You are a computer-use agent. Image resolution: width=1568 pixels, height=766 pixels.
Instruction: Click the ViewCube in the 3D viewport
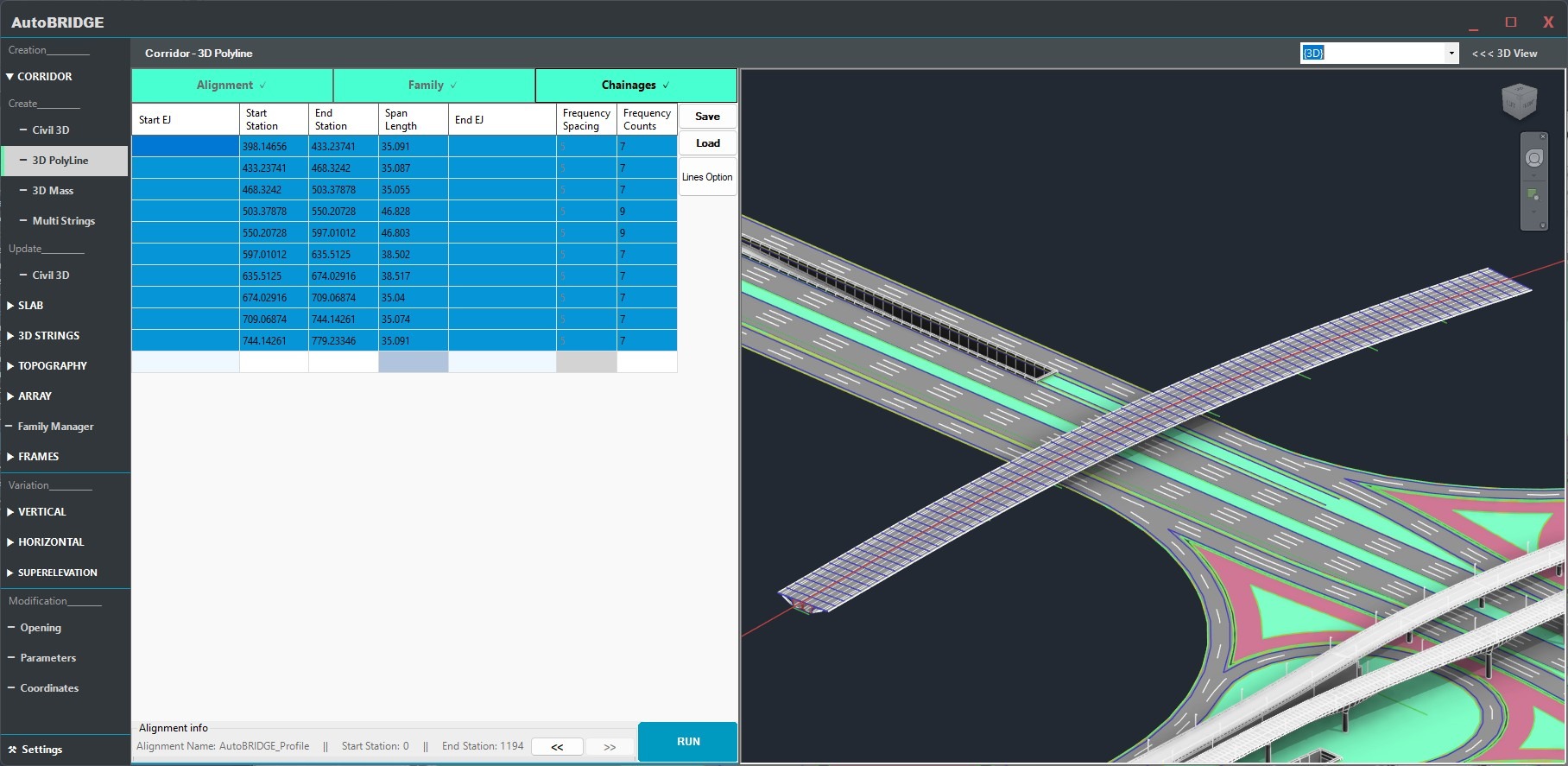pos(1519,102)
